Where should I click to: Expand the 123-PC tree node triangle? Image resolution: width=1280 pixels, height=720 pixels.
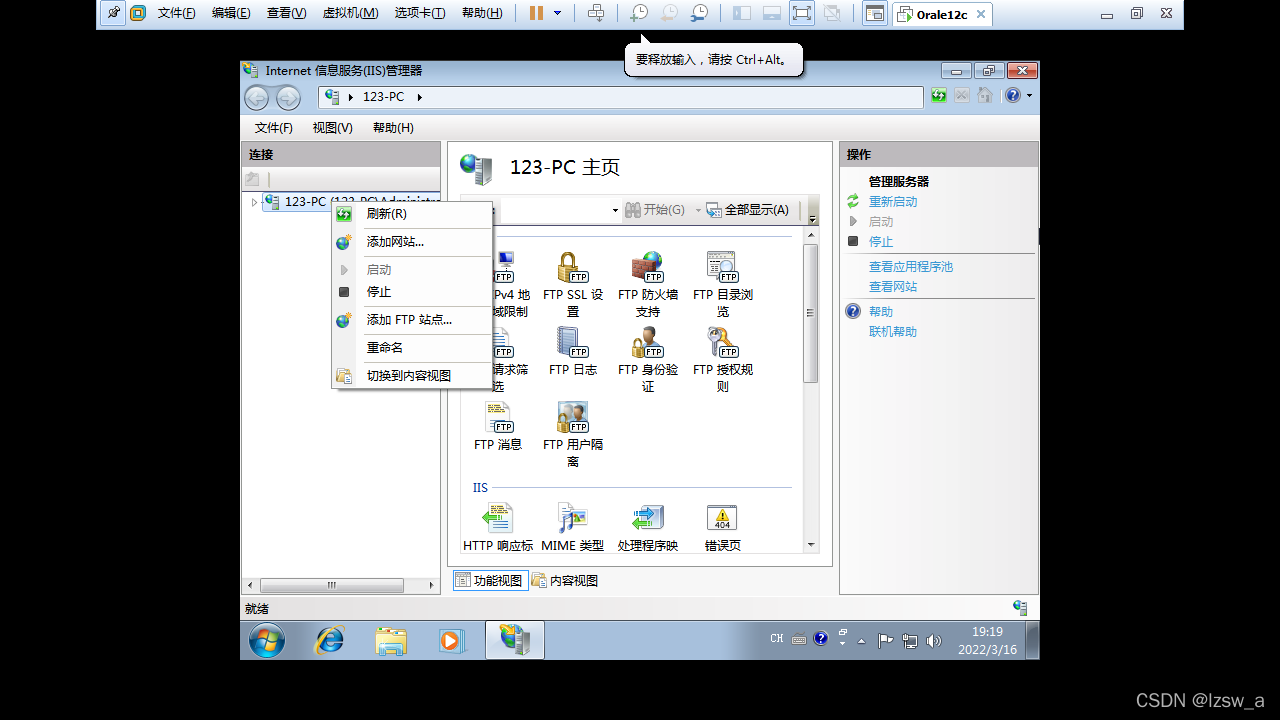[253, 202]
